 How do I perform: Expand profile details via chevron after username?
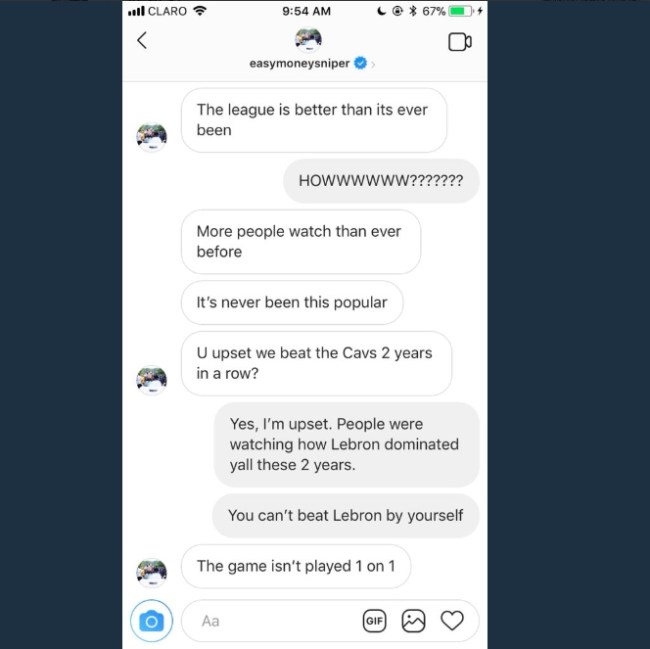tap(373, 64)
